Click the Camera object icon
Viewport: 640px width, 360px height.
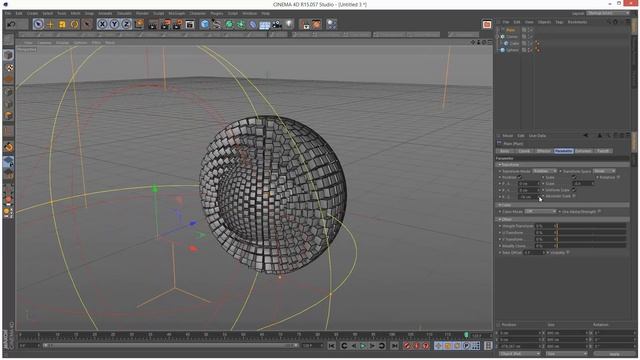pos(277,24)
